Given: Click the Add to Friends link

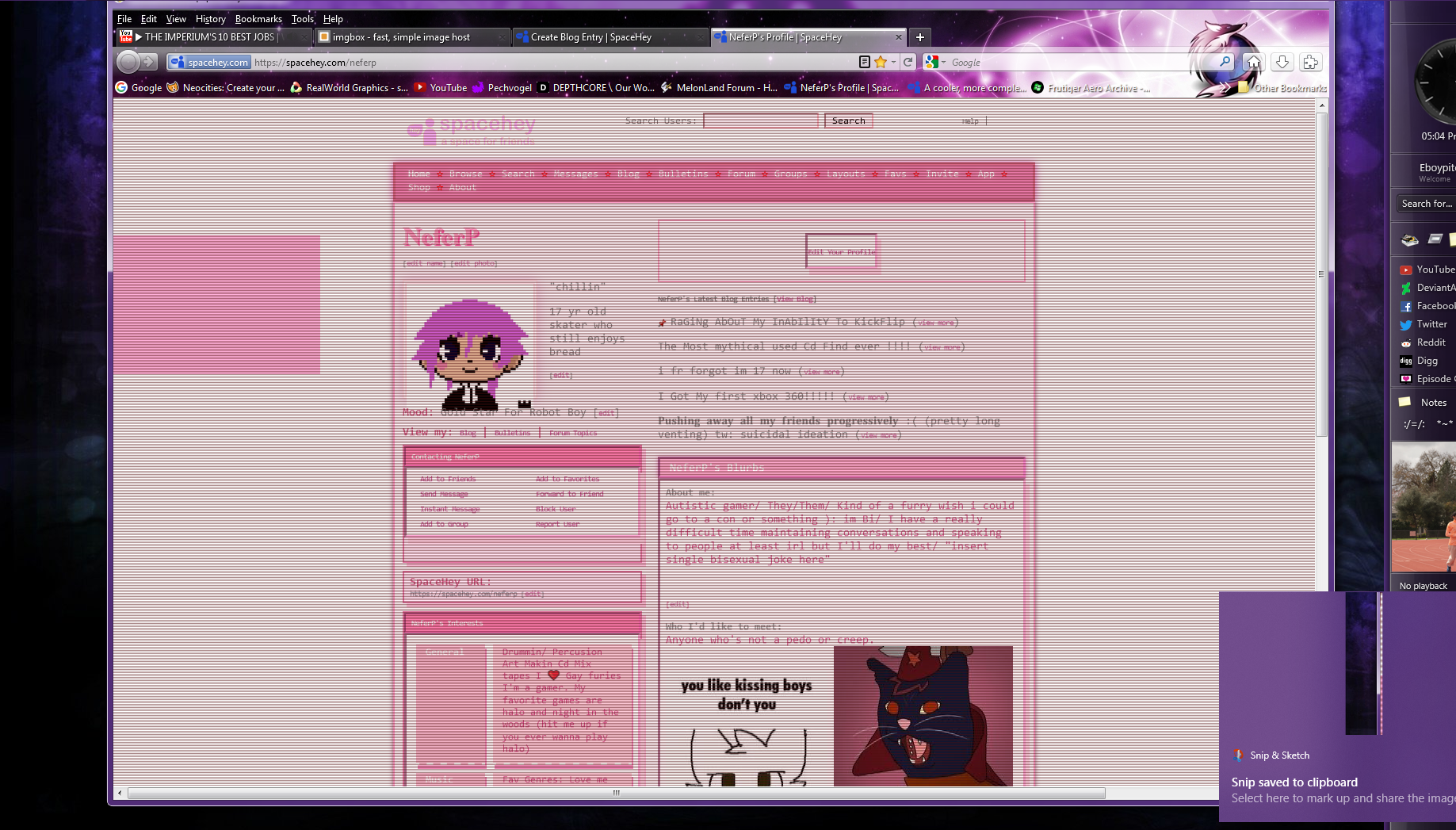Looking at the screenshot, I should (448, 479).
